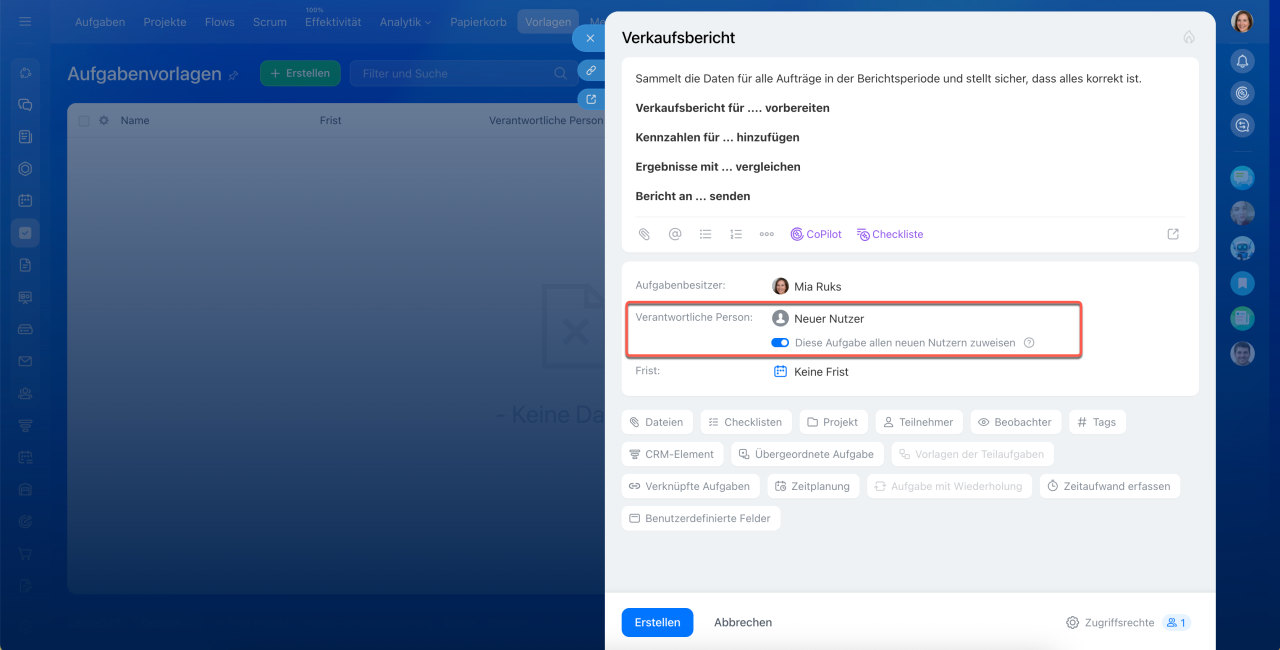The width and height of the screenshot is (1280, 650).
Task: Add Beobachter to the template
Action: tap(1016, 422)
